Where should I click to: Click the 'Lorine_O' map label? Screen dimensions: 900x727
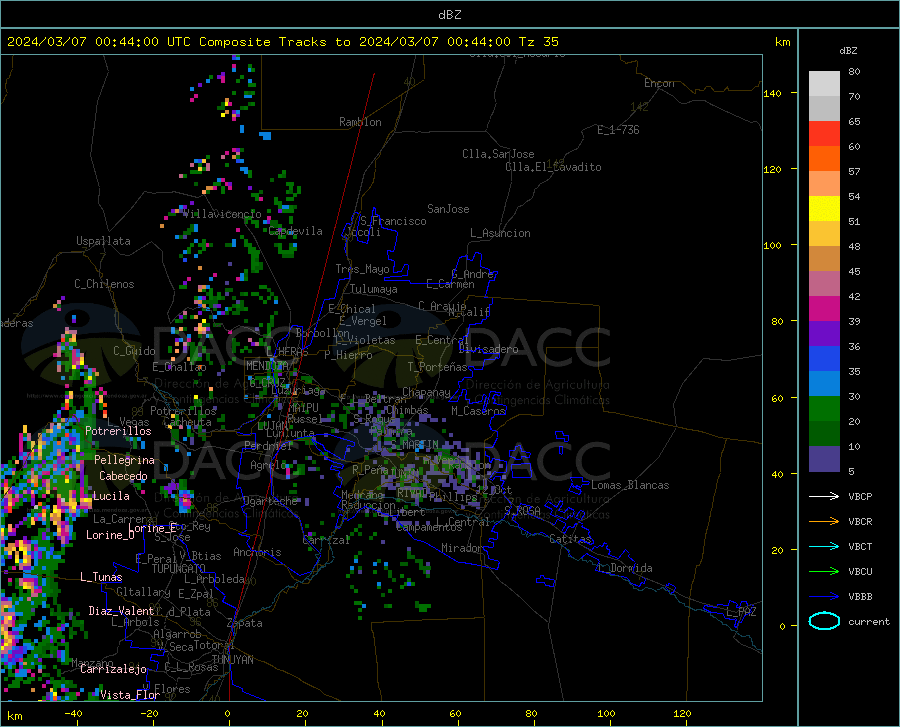pyautogui.click(x=110, y=535)
